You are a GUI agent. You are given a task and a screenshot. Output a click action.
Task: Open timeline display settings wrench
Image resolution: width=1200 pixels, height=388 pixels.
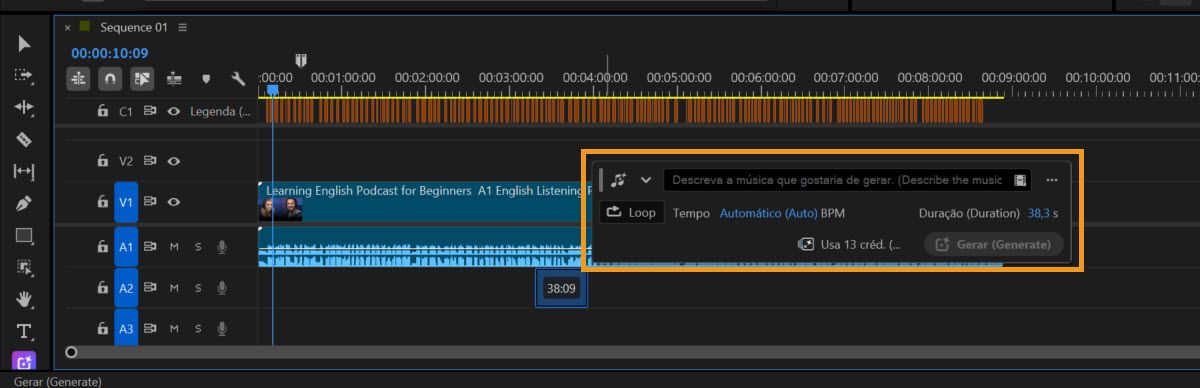[x=238, y=78]
